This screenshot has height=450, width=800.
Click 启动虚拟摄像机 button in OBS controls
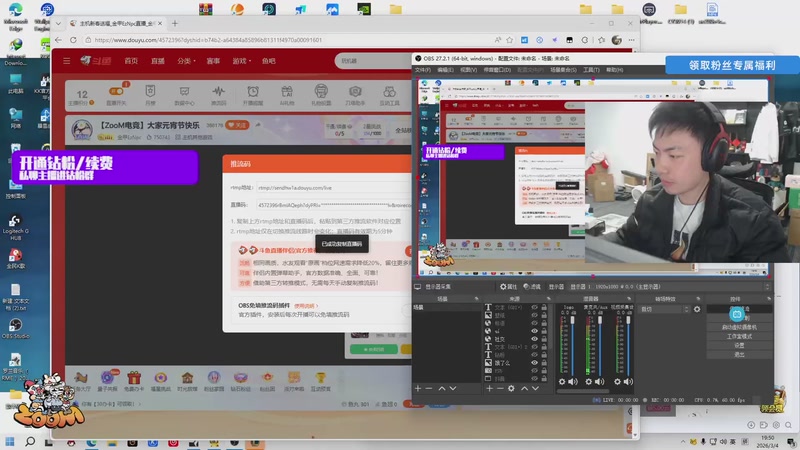[739, 327]
